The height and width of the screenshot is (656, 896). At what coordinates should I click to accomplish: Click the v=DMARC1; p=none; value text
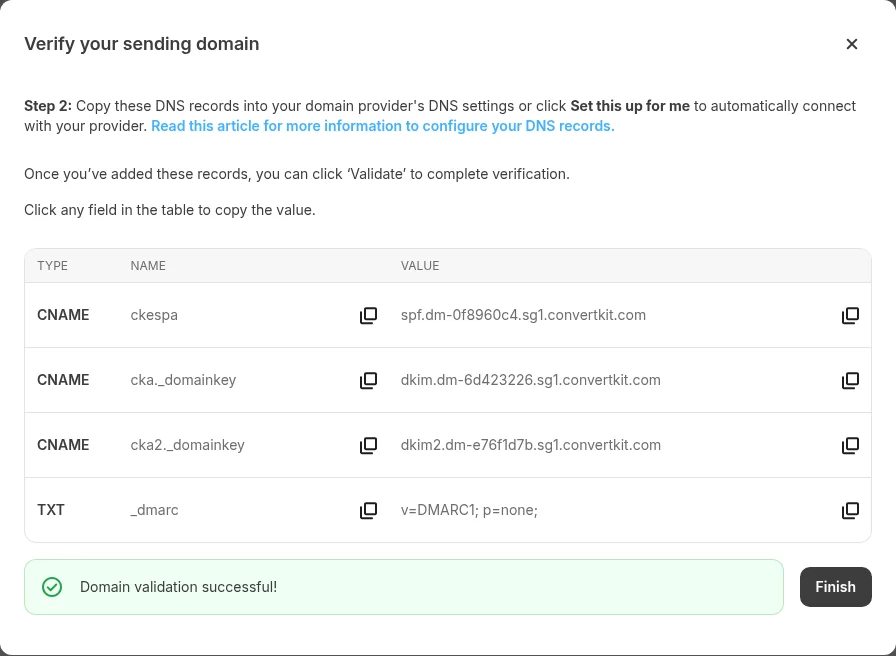click(x=469, y=510)
